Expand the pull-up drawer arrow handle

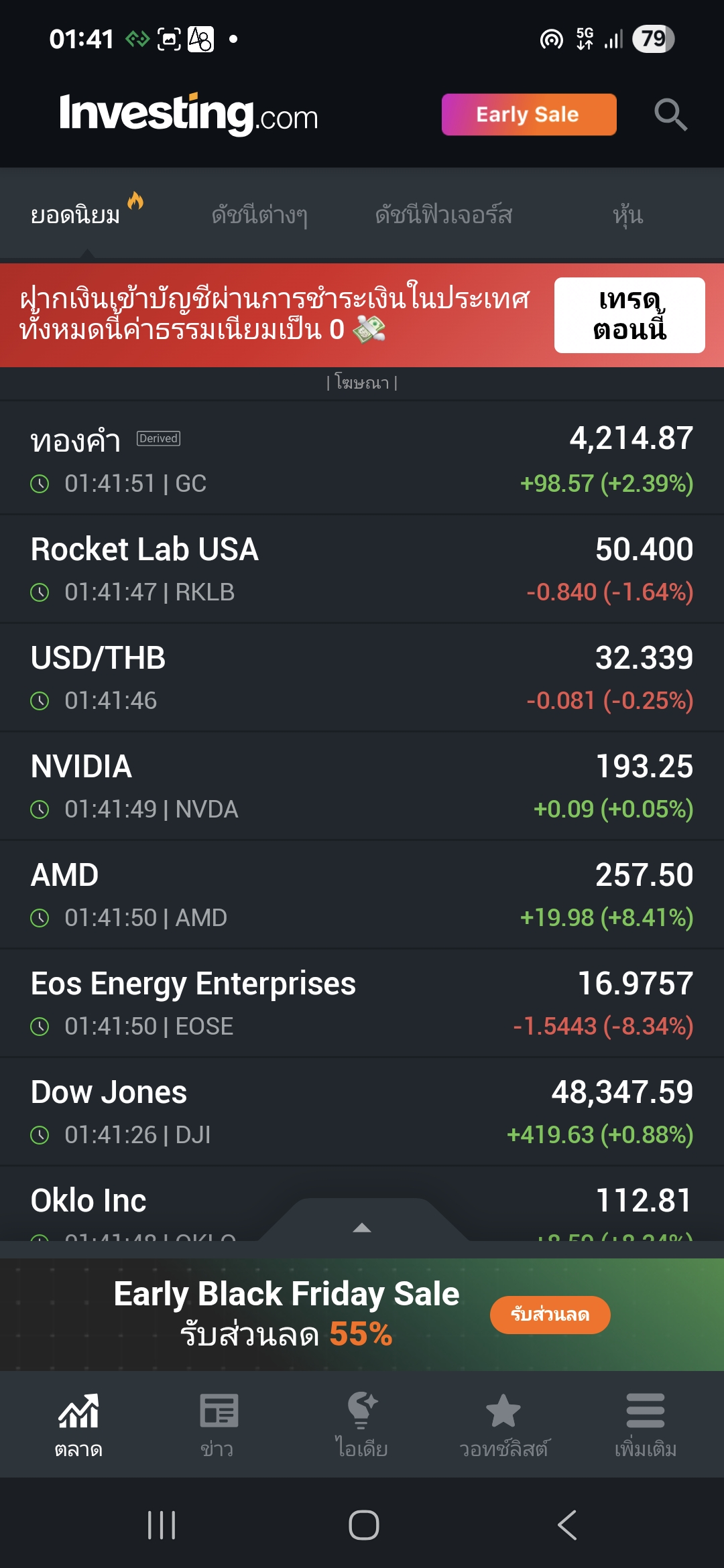point(362,1228)
